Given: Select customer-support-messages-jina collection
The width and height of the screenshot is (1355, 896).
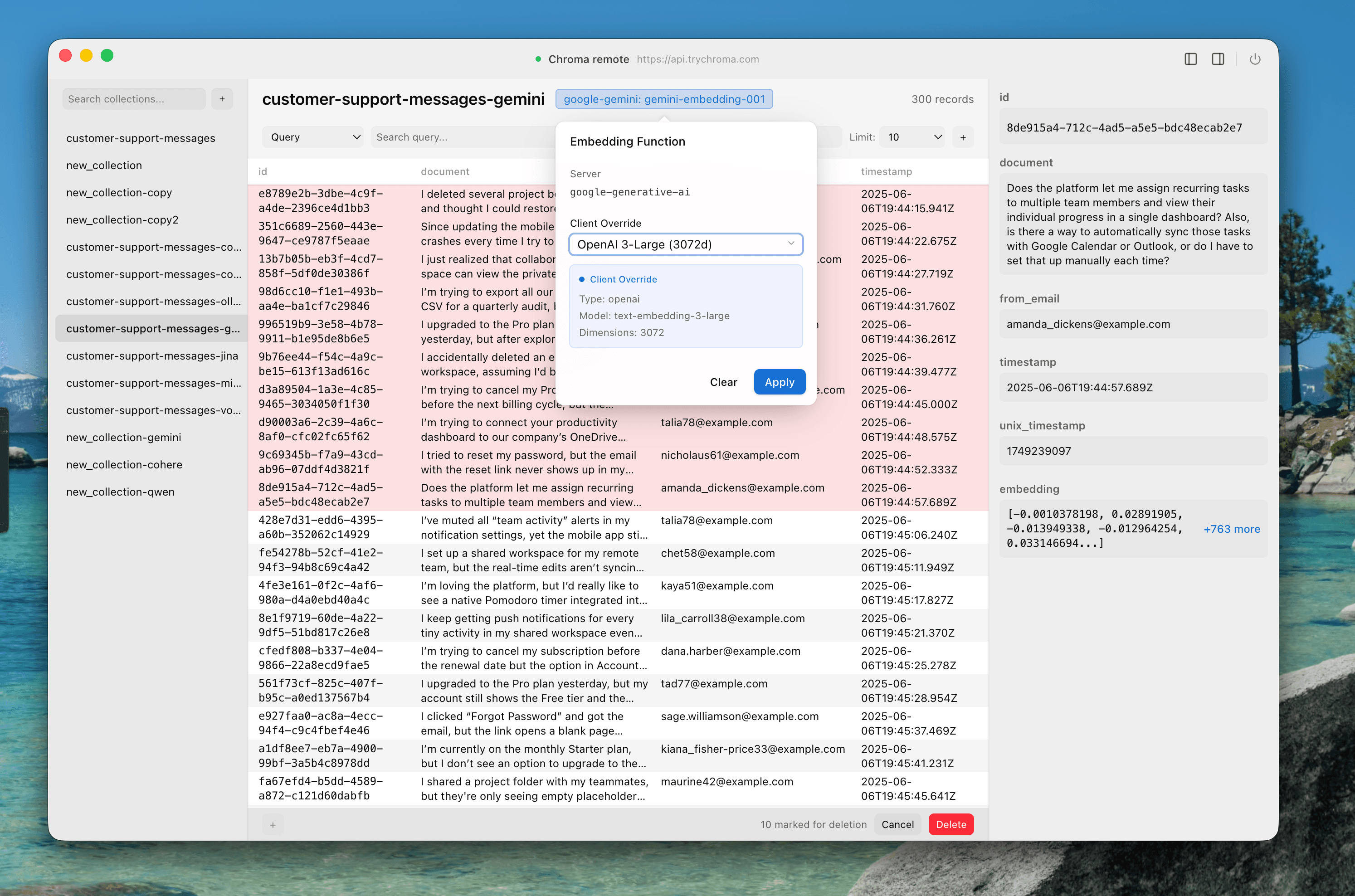Looking at the screenshot, I should pyautogui.click(x=152, y=355).
